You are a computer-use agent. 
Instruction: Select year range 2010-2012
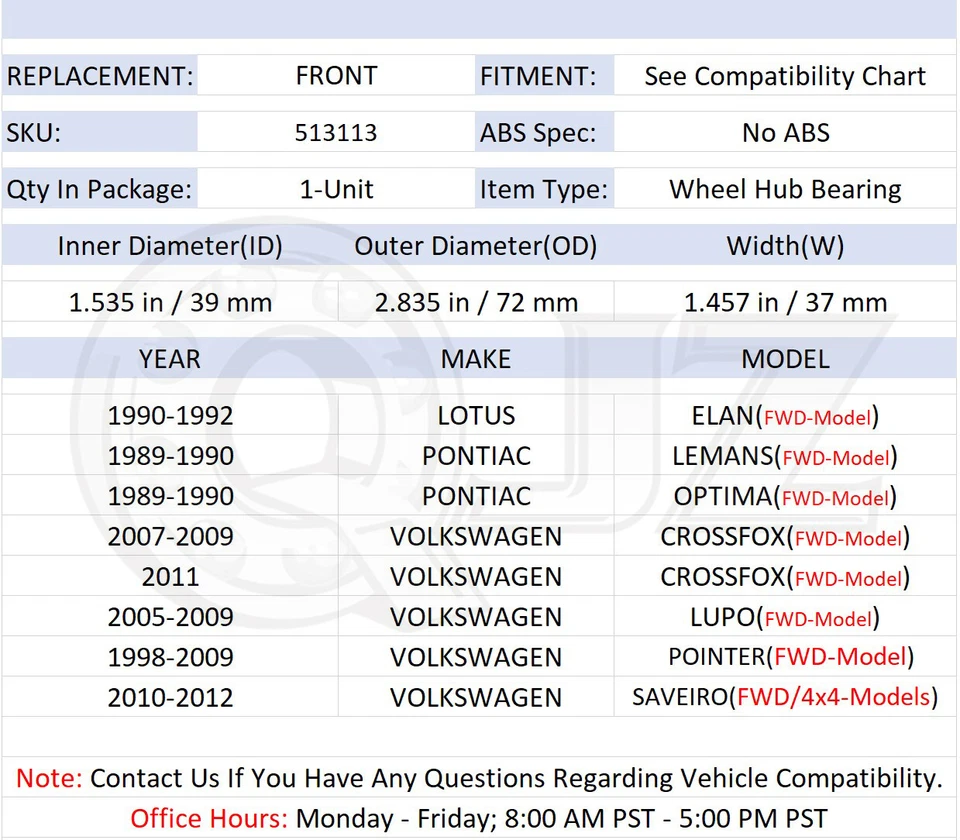click(171, 698)
